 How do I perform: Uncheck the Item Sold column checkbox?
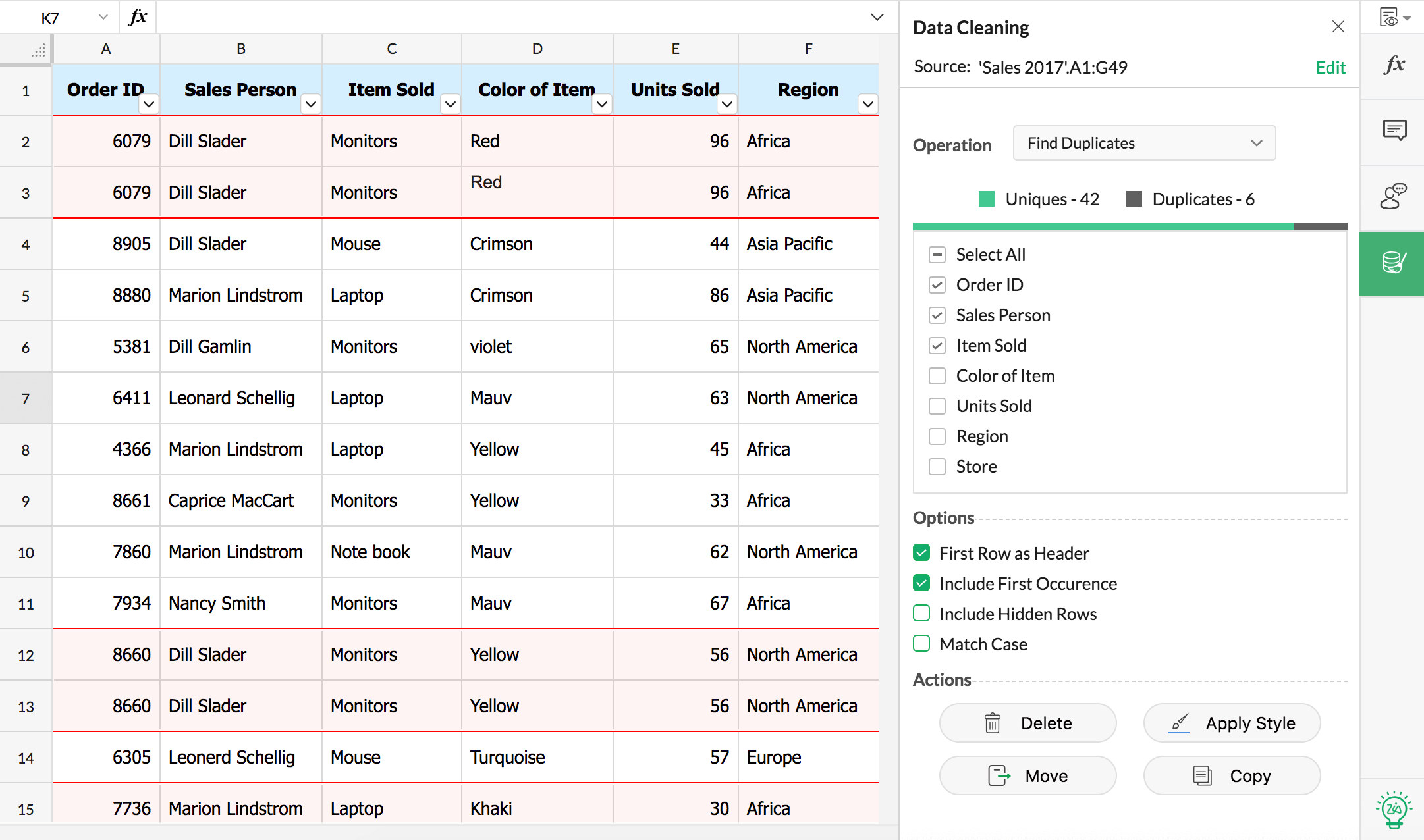937,345
